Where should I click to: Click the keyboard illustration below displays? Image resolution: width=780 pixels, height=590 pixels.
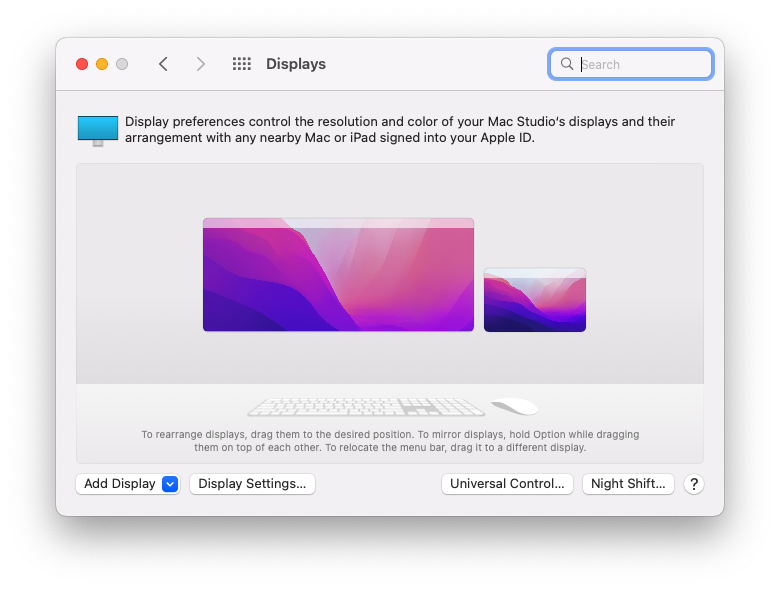[366, 406]
